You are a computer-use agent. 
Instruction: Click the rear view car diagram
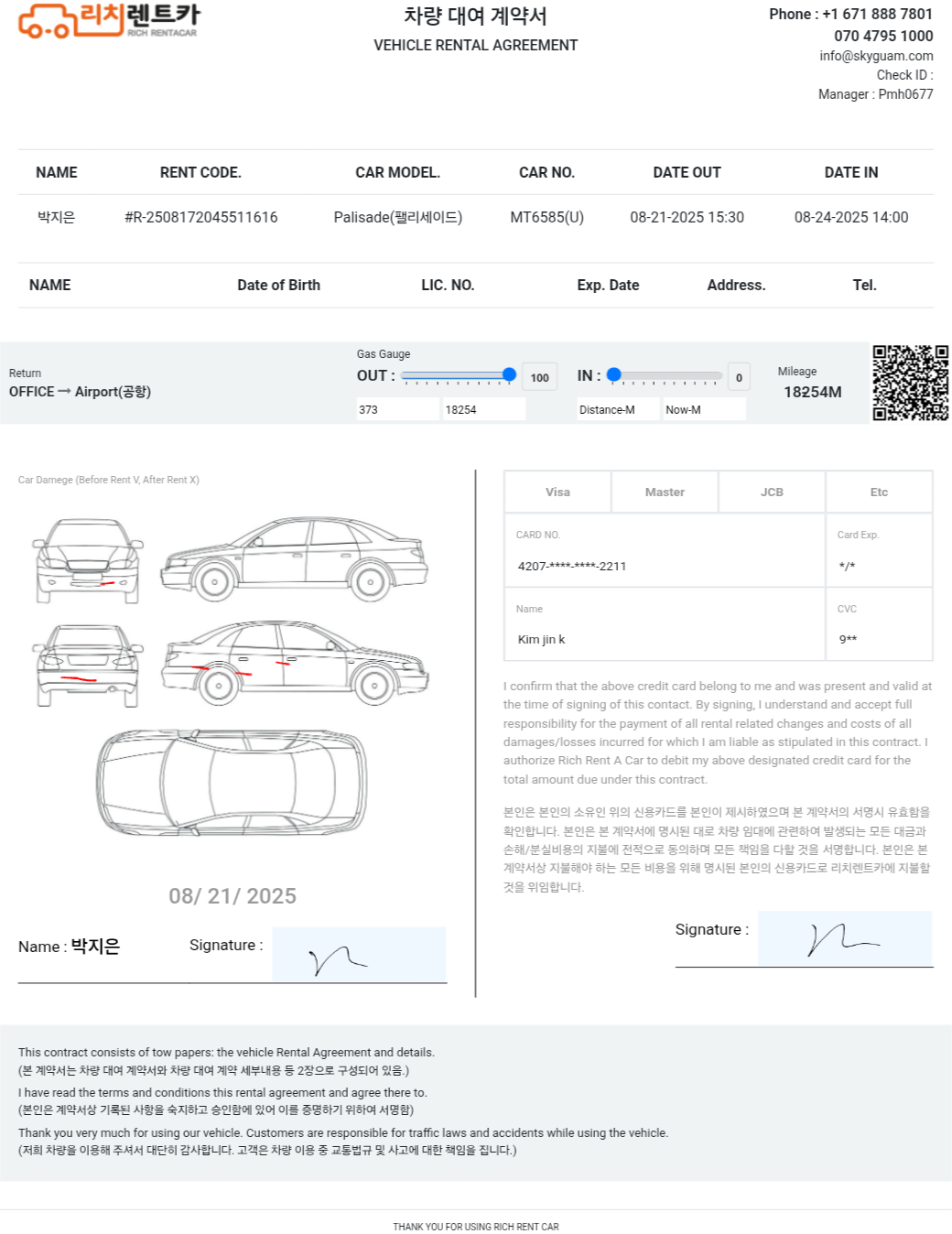[88, 665]
